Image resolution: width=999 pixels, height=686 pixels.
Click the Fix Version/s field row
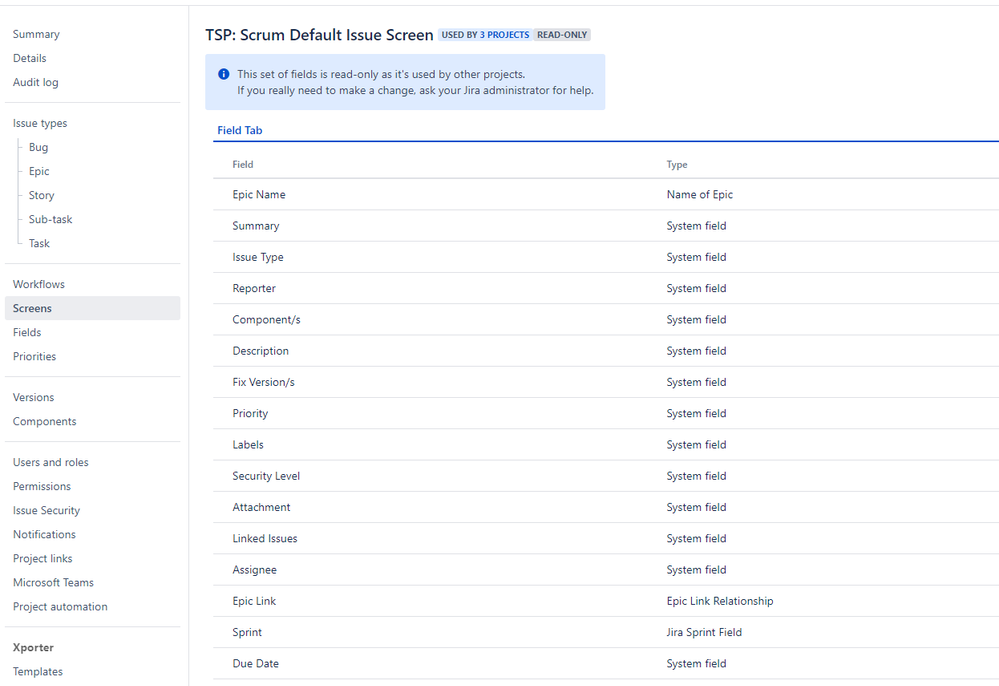point(606,382)
